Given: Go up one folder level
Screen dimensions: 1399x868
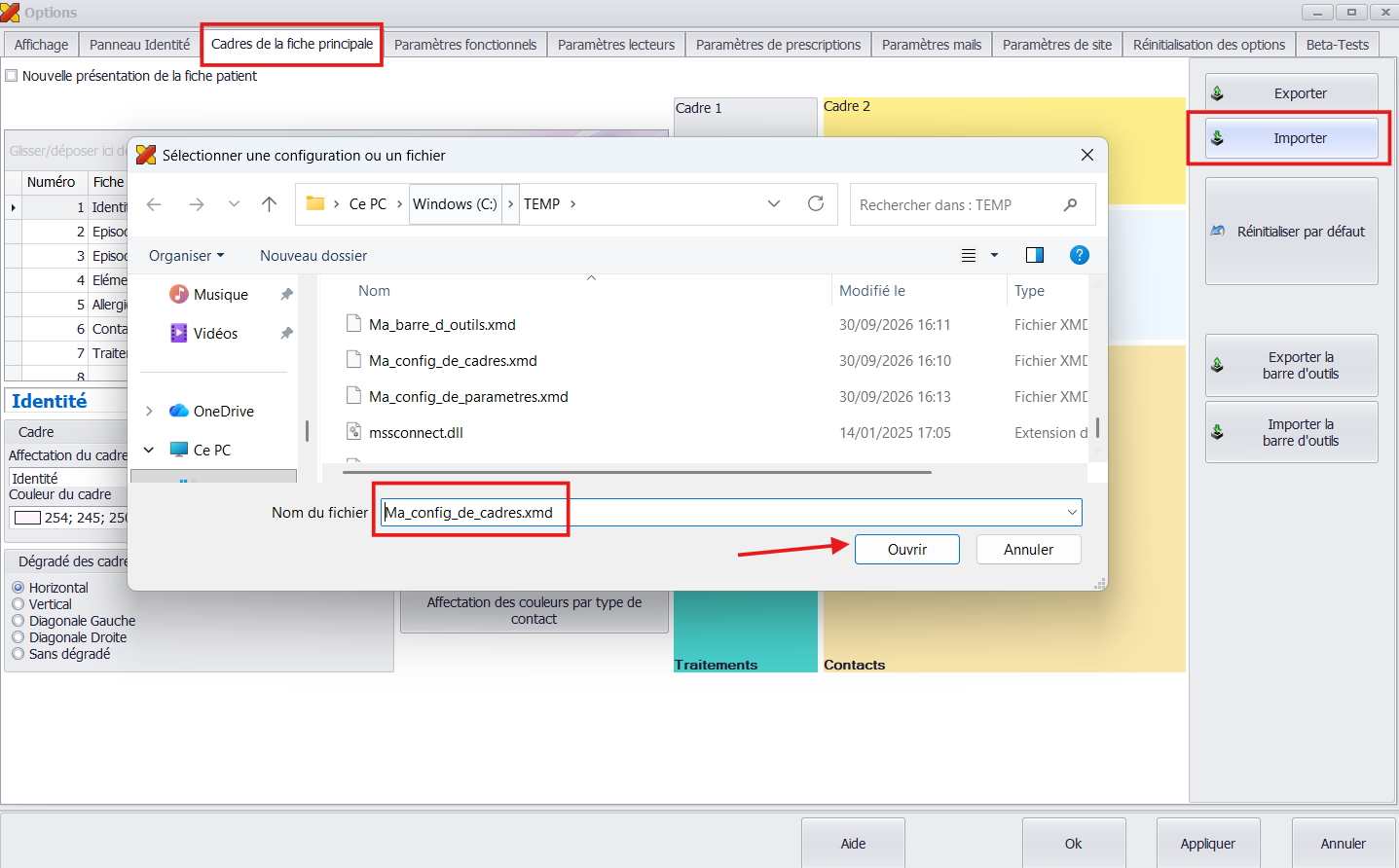Looking at the screenshot, I should [270, 204].
